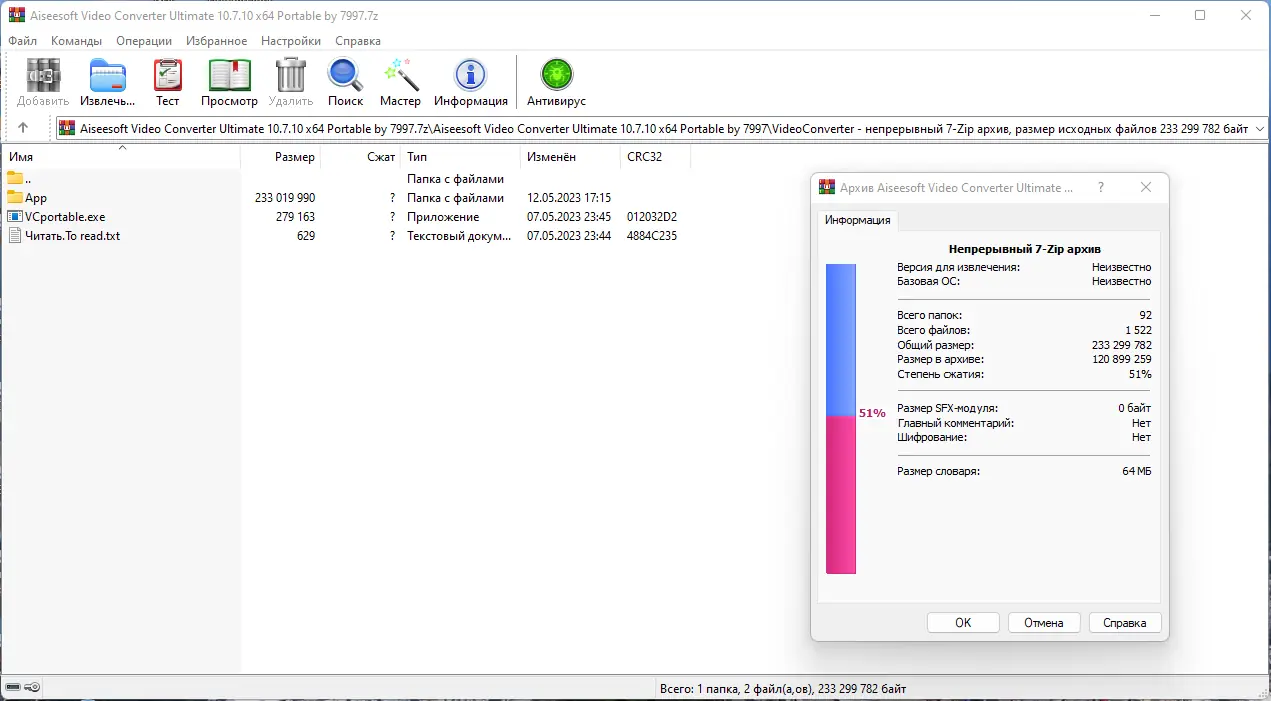Select the '..' parent folder icon
Screen dimensions: 1271x701
[x=15, y=178]
